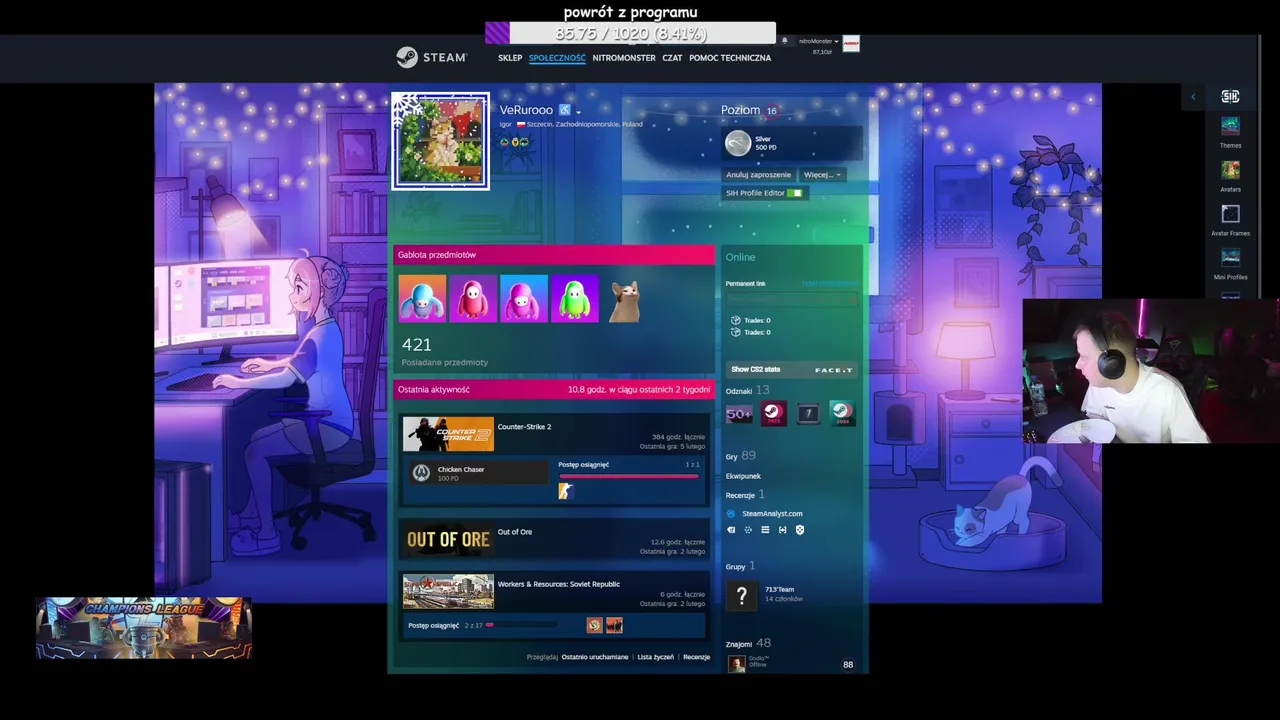Click the 50+ games badge icon

[739, 413]
